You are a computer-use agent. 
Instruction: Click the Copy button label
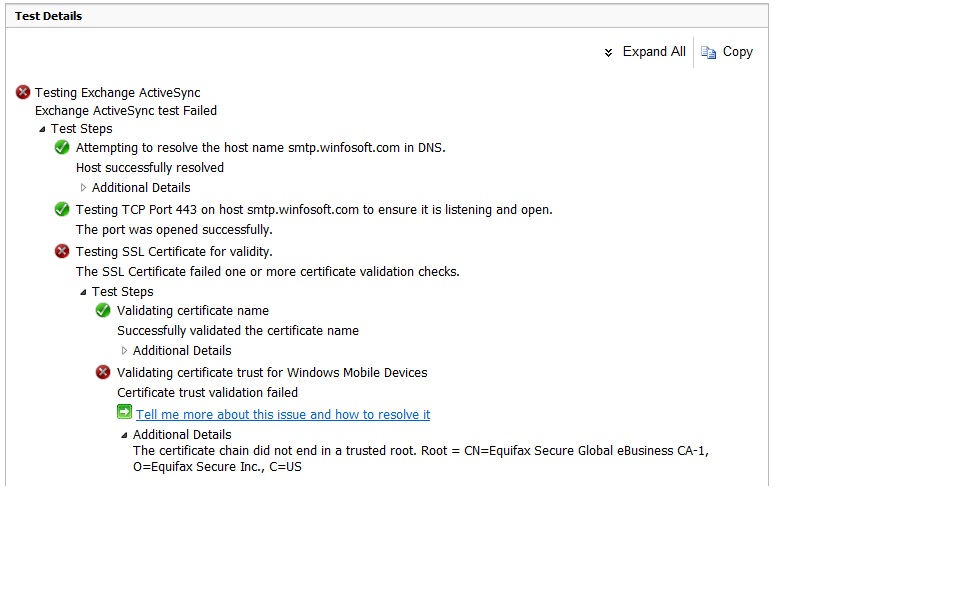(x=738, y=52)
